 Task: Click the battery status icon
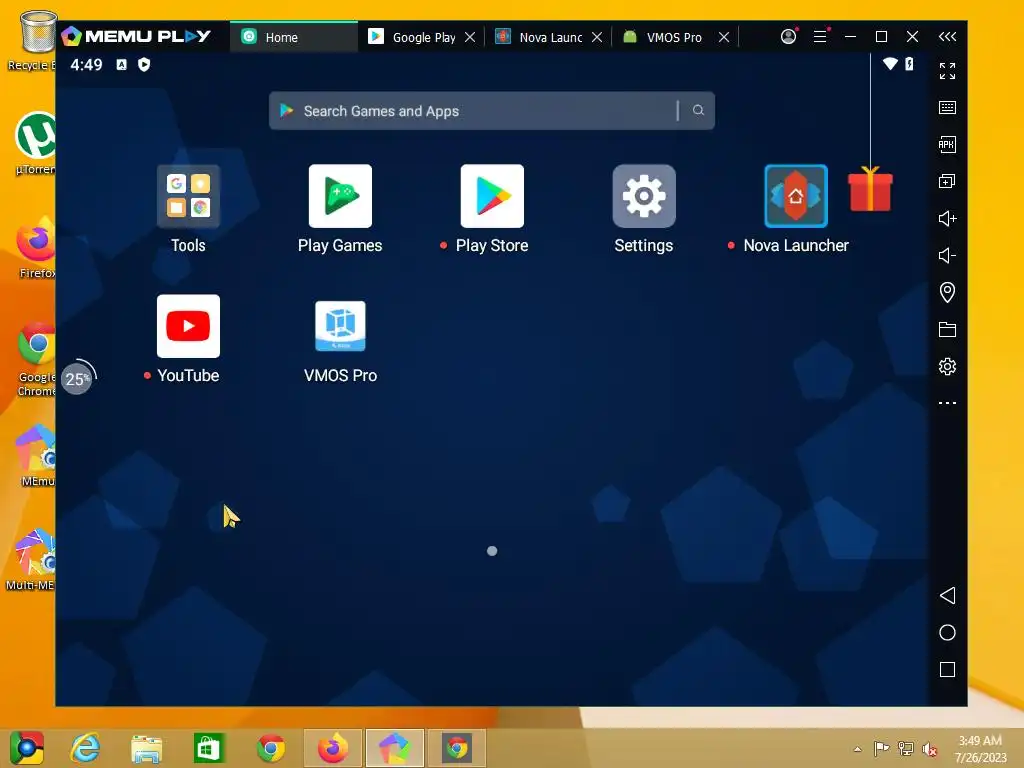click(909, 64)
